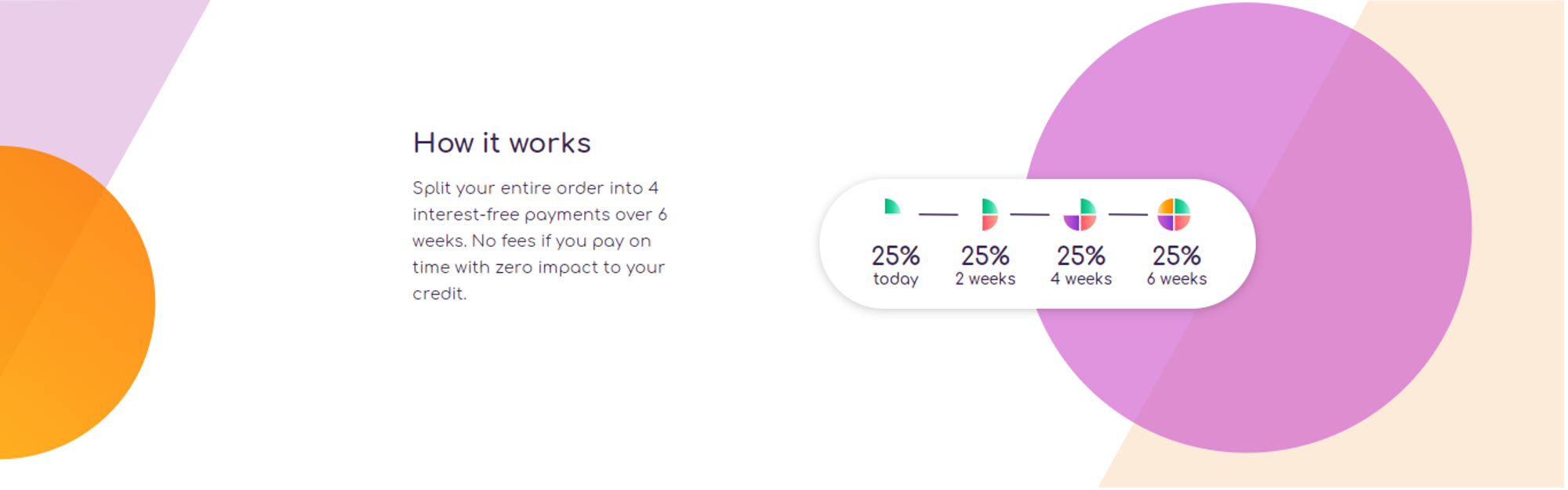1568x490 pixels.
Task: Select the 'today' payment label
Action: (895, 279)
